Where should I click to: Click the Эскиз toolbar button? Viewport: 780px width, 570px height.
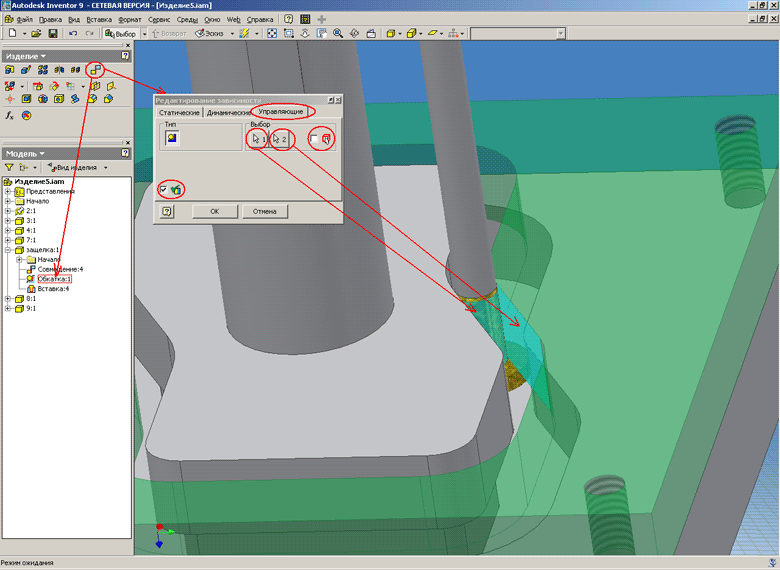point(209,34)
